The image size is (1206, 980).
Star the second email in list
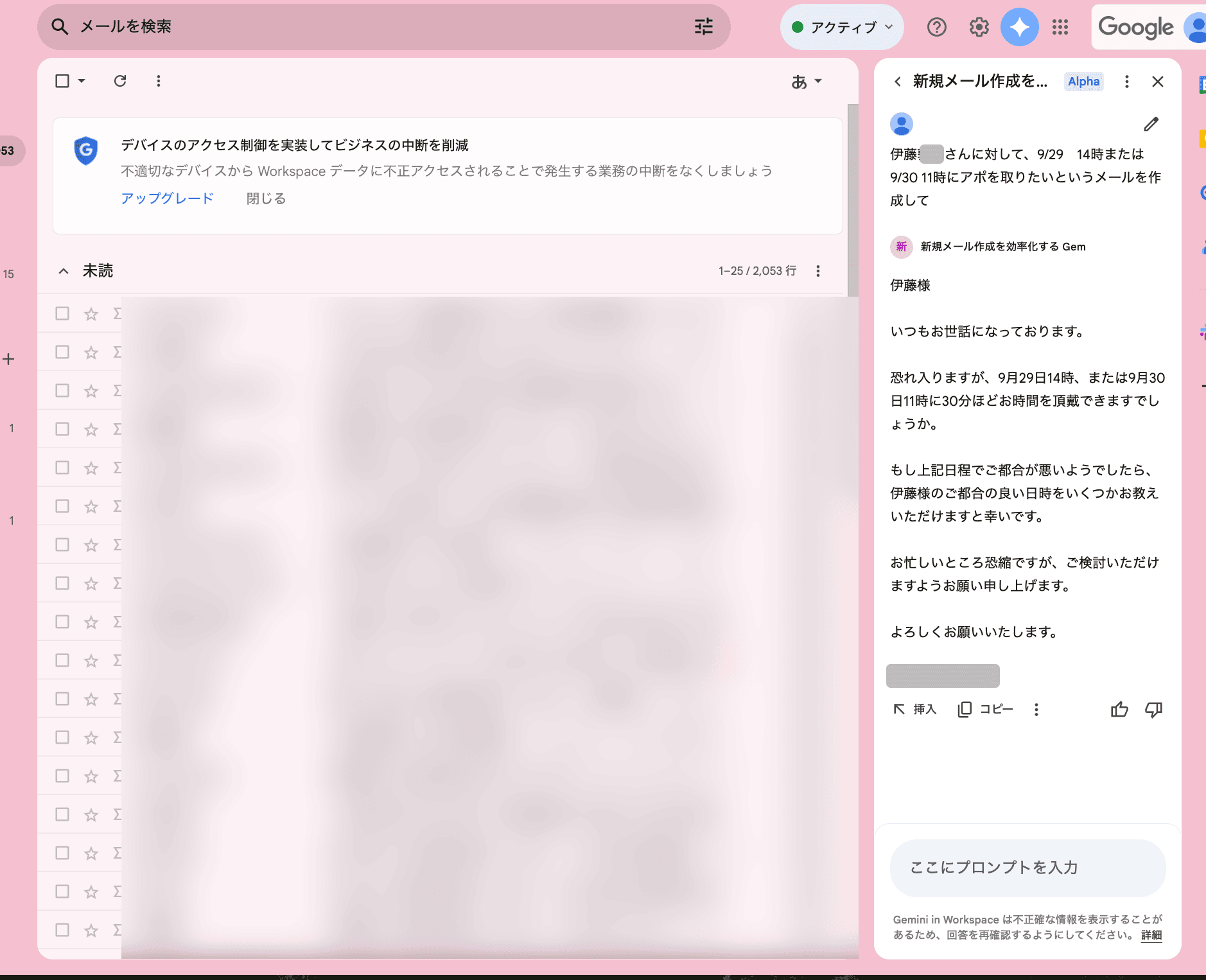pyautogui.click(x=91, y=353)
